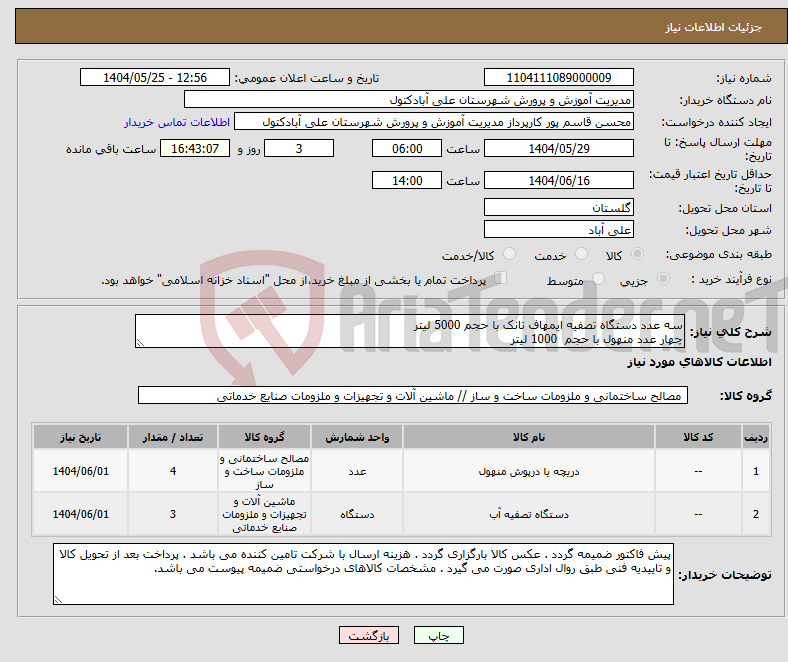Click the date 1404/06/01 in row 2
Screen dimensions: 788x662
80,514
